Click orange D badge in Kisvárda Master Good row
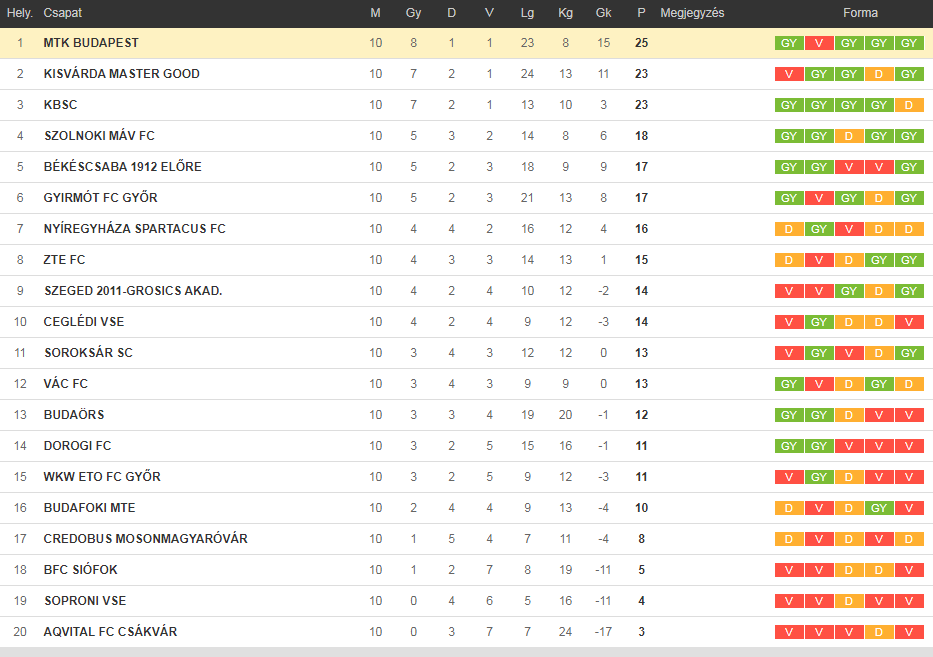Viewport: 933px width, 657px height. click(879, 74)
